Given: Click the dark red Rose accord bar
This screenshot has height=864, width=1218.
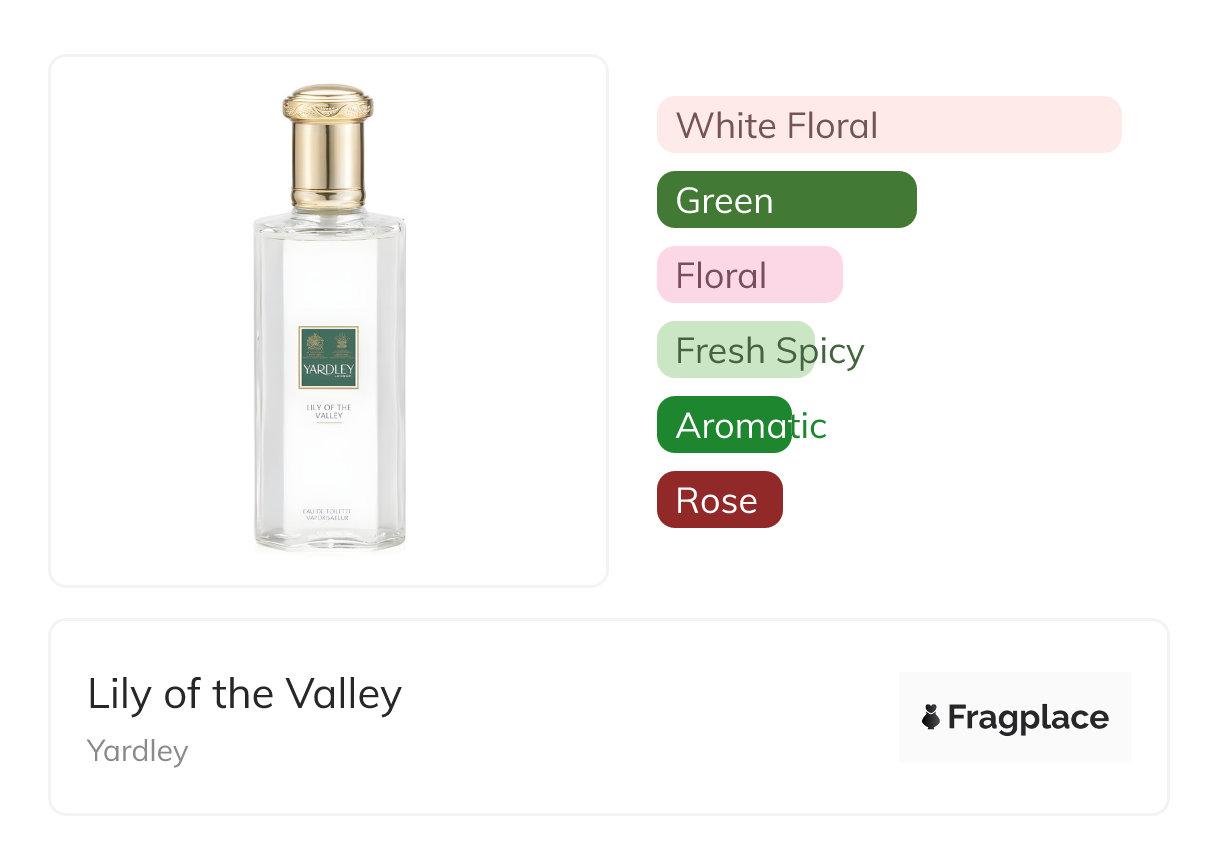Looking at the screenshot, I should [x=719, y=500].
